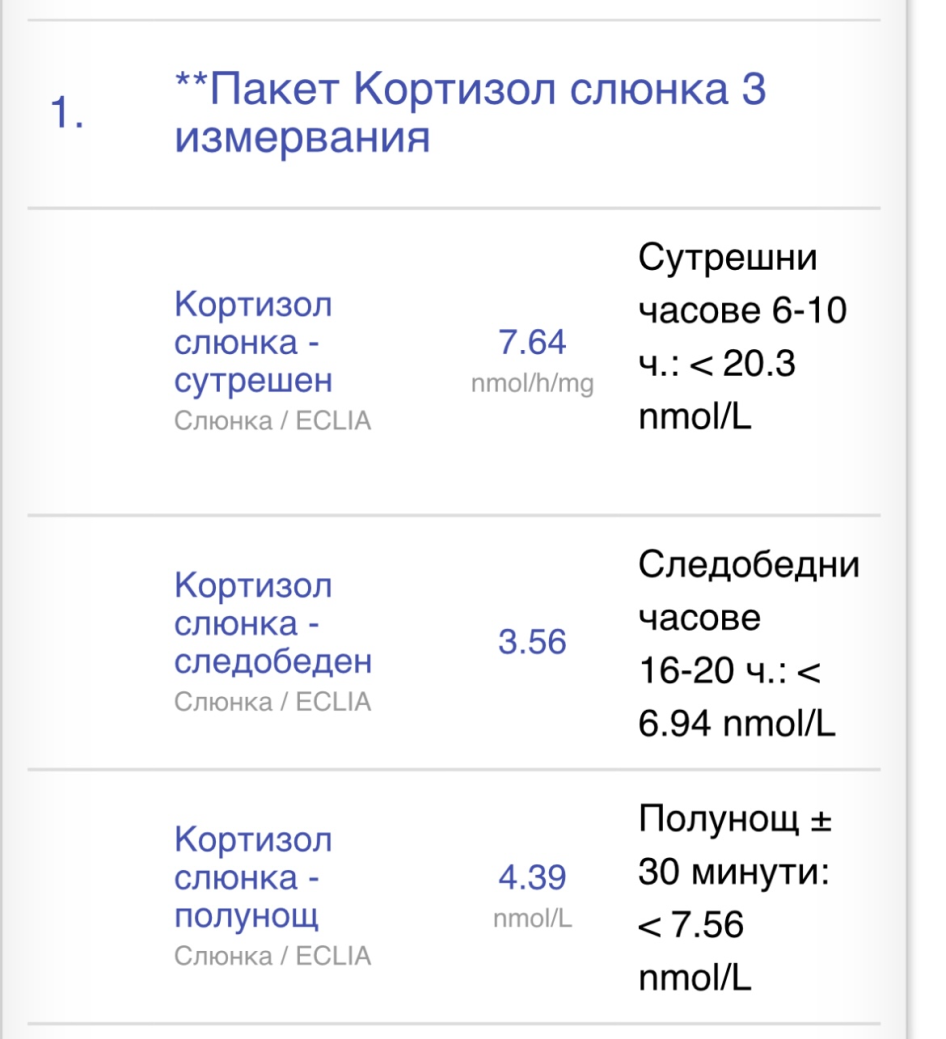The image size is (946, 1039).
Task: Click the < 6.94 nmol/L limit text
Action: pos(737,697)
